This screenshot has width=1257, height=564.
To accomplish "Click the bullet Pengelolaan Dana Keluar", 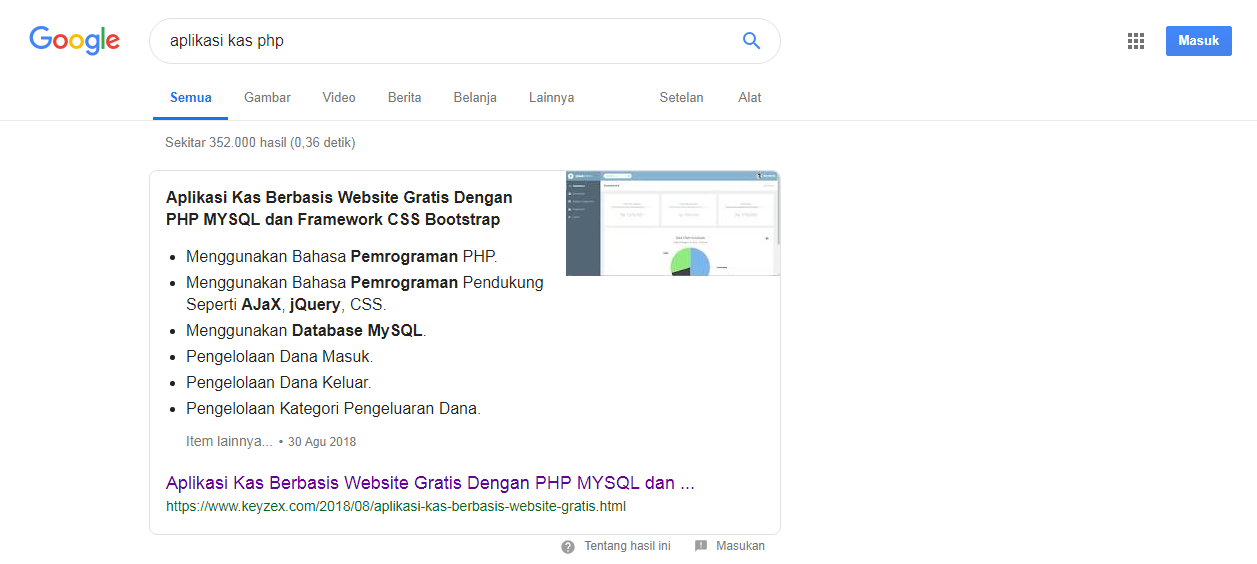I will tap(279, 382).
